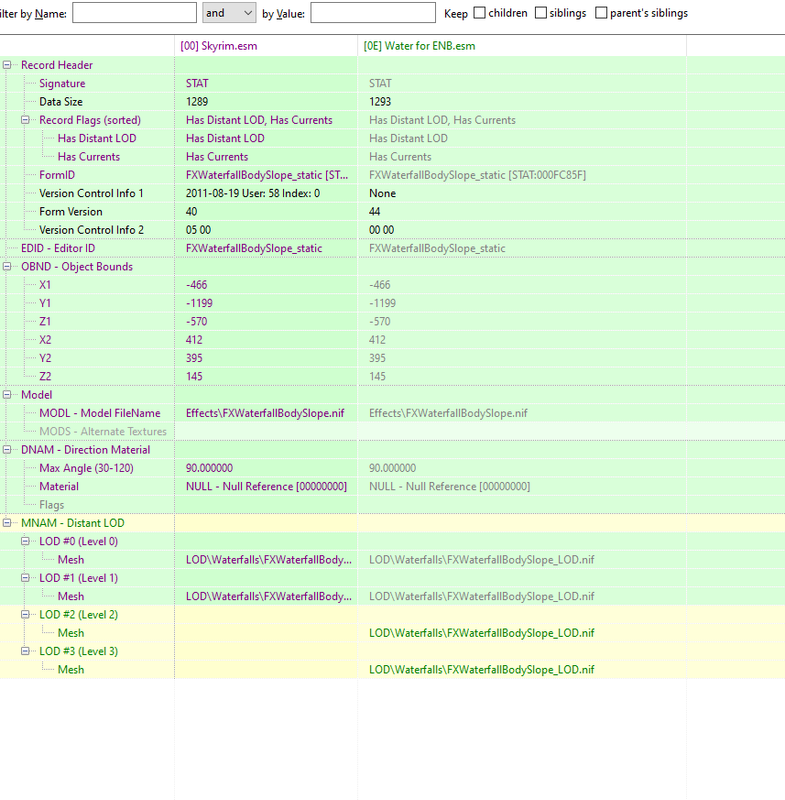Select the Has Currents row label
The image size is (785, 800).
tap(89, 157)
